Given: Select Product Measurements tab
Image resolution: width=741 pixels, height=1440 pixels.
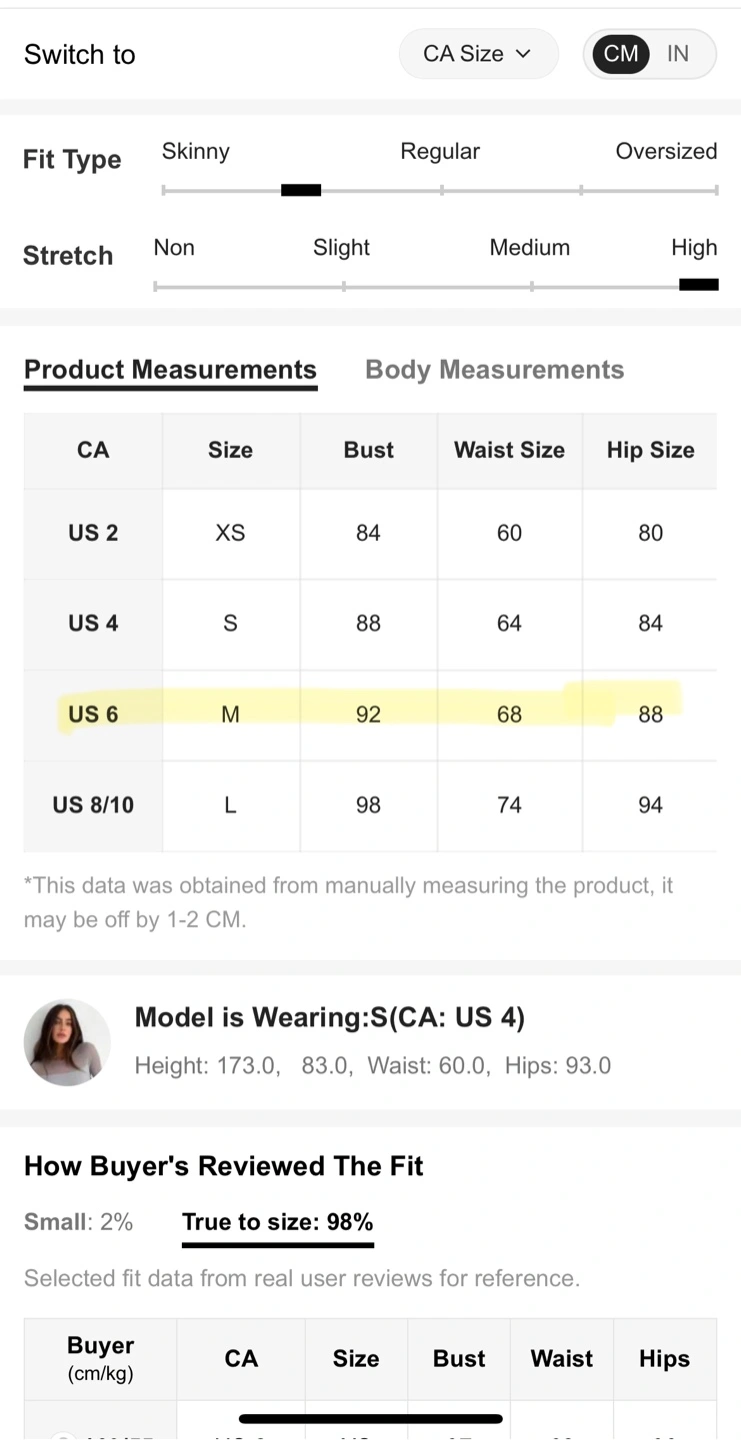Looking at the screenshot, I should click(171, 370).
